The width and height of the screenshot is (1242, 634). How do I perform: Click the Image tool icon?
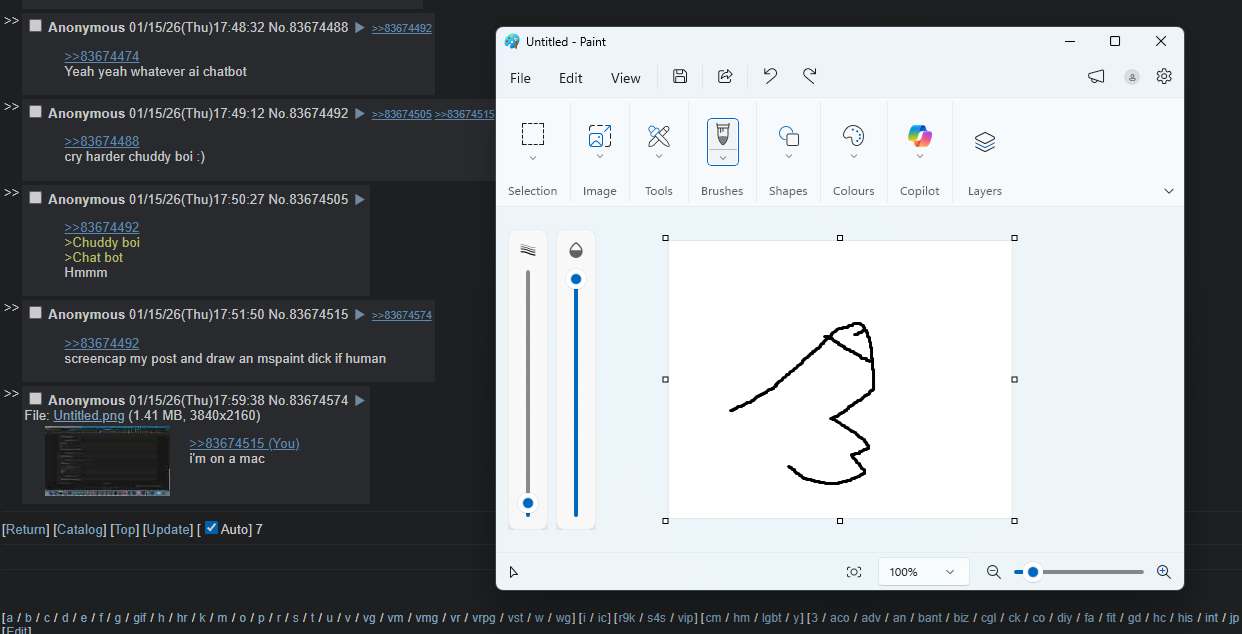click(x=600, y=136)
